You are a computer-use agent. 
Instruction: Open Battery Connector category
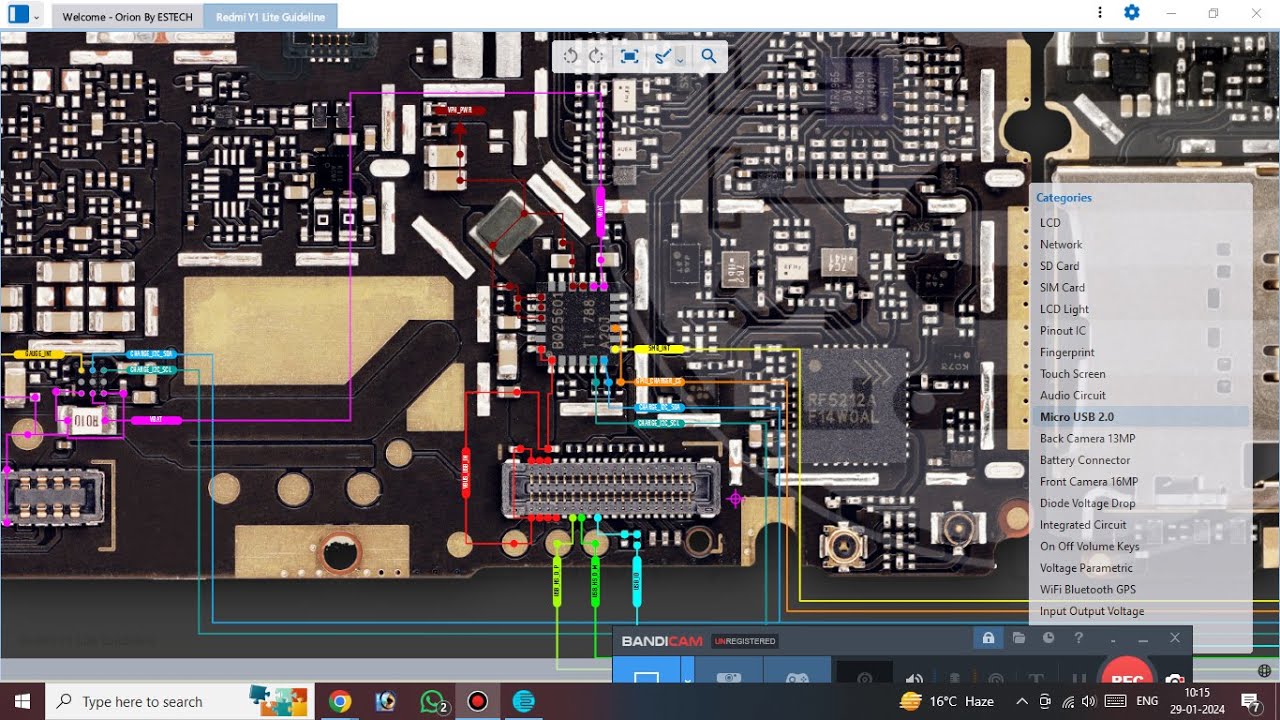point(1085,460)
